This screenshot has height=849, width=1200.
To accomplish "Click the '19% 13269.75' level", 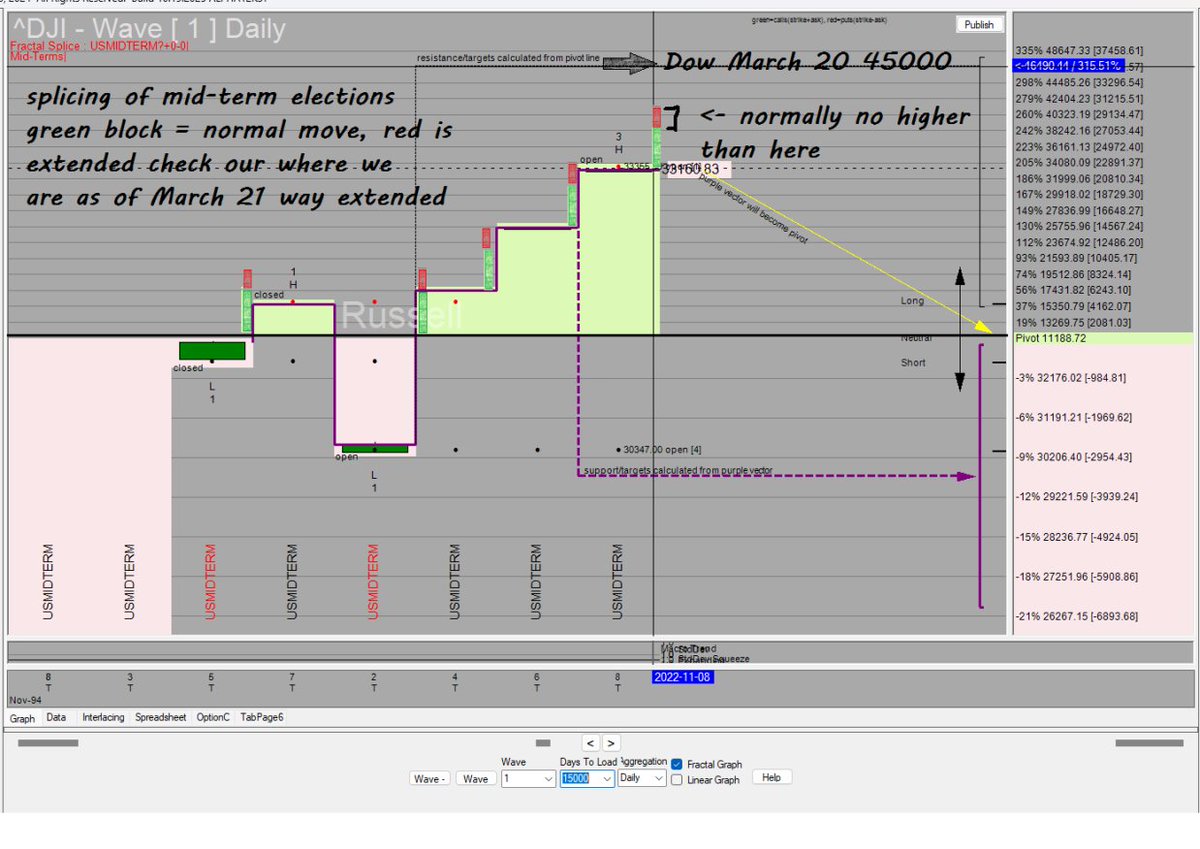I will pos(1073,322).
